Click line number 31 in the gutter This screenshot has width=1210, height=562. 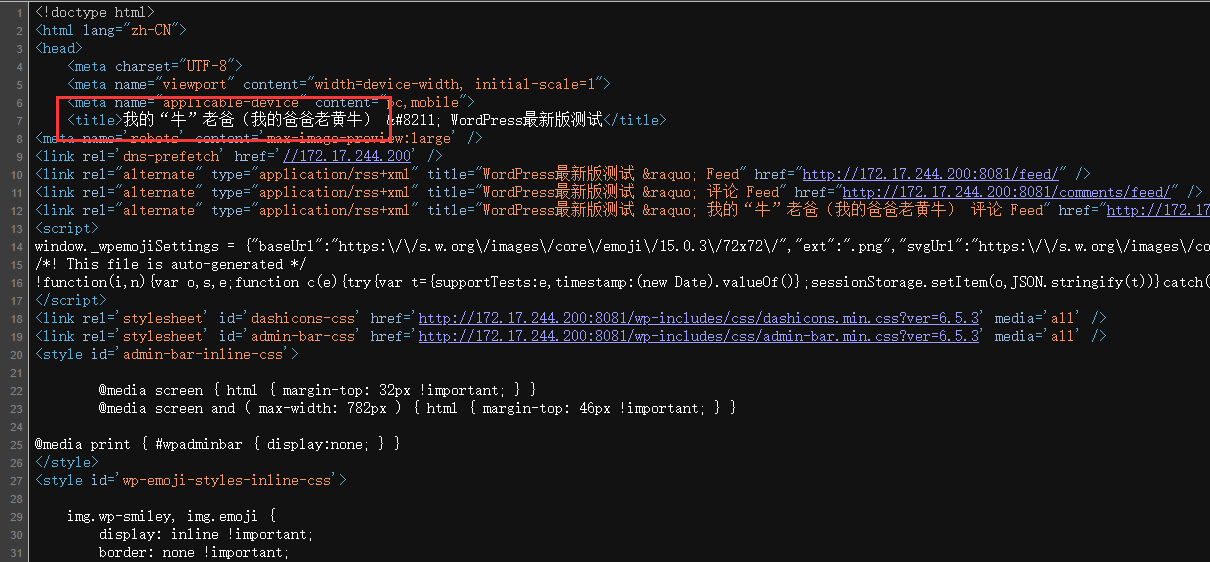tap(17, 552)
